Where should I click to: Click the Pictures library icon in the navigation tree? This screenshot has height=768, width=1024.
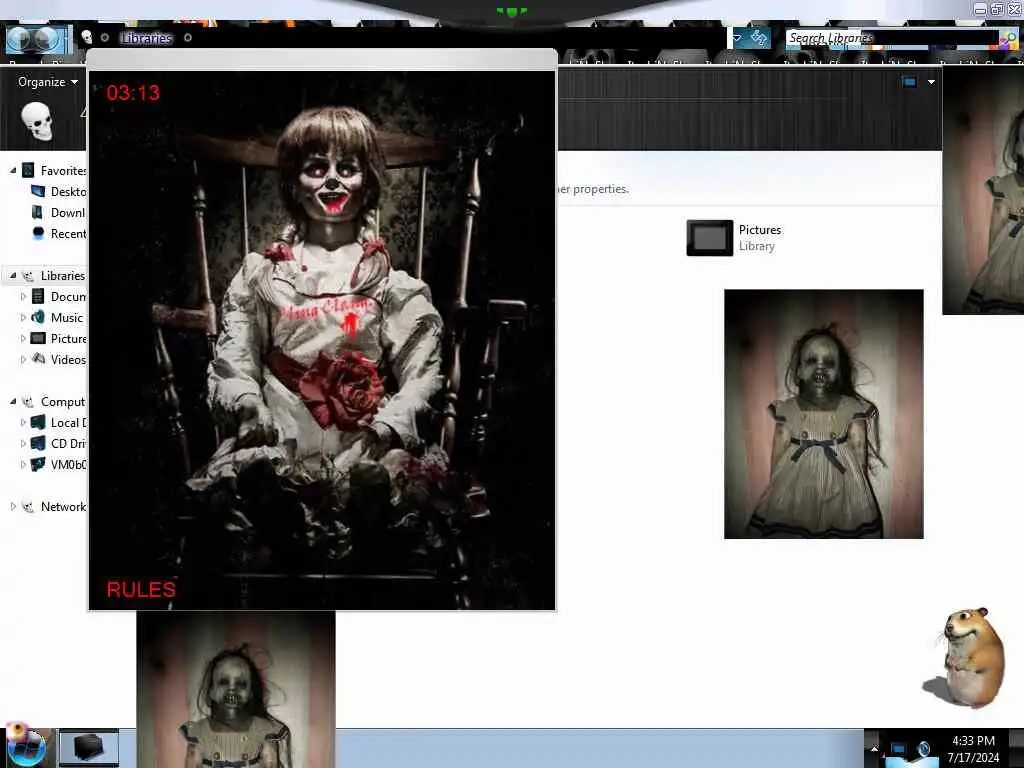point(39,338)
